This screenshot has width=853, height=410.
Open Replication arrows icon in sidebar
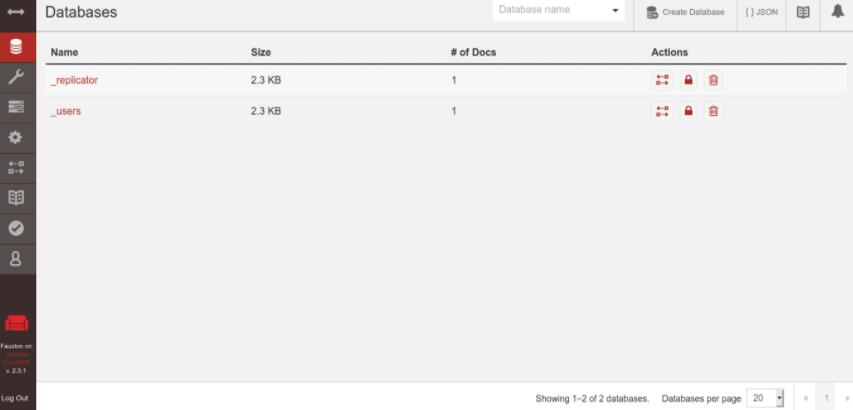click(17, 168)
